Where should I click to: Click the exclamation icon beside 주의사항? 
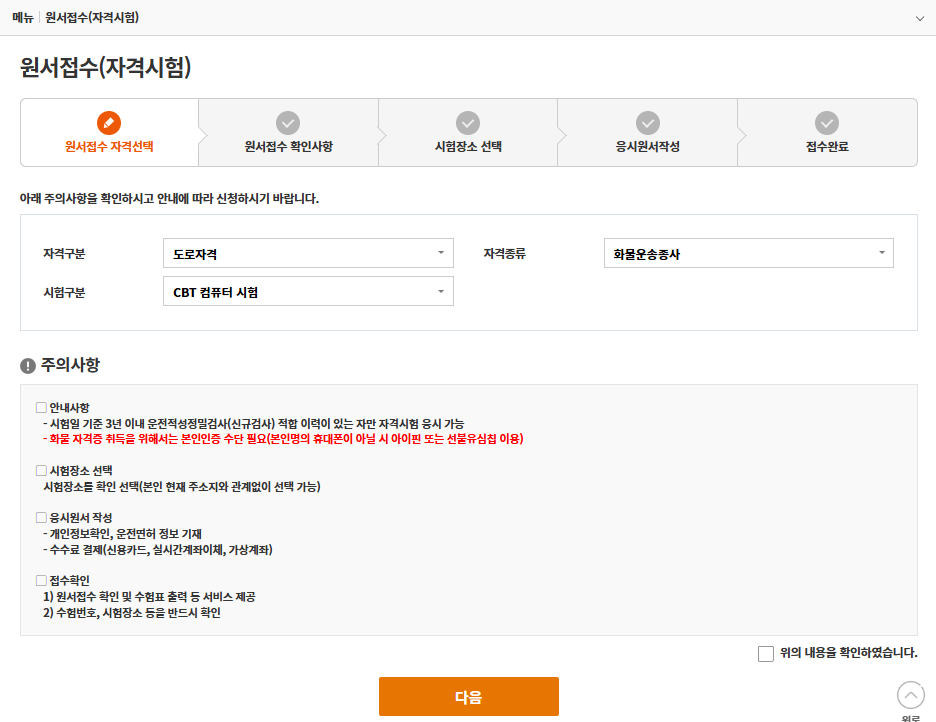pos(28,366)
